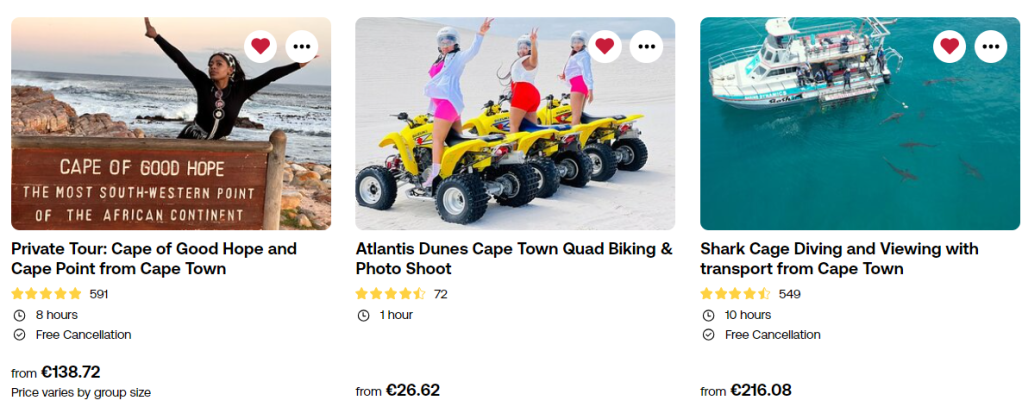Toggle heart on Atlantis Dunes Quad Biking
This screenshot has width=1022, height=413.
tap(604, 46)
